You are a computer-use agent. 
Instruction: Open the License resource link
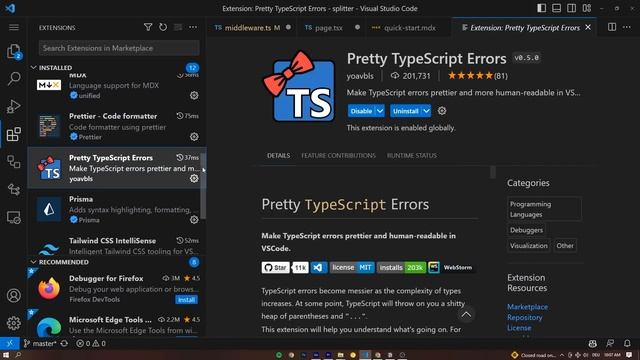click(519, 328)
